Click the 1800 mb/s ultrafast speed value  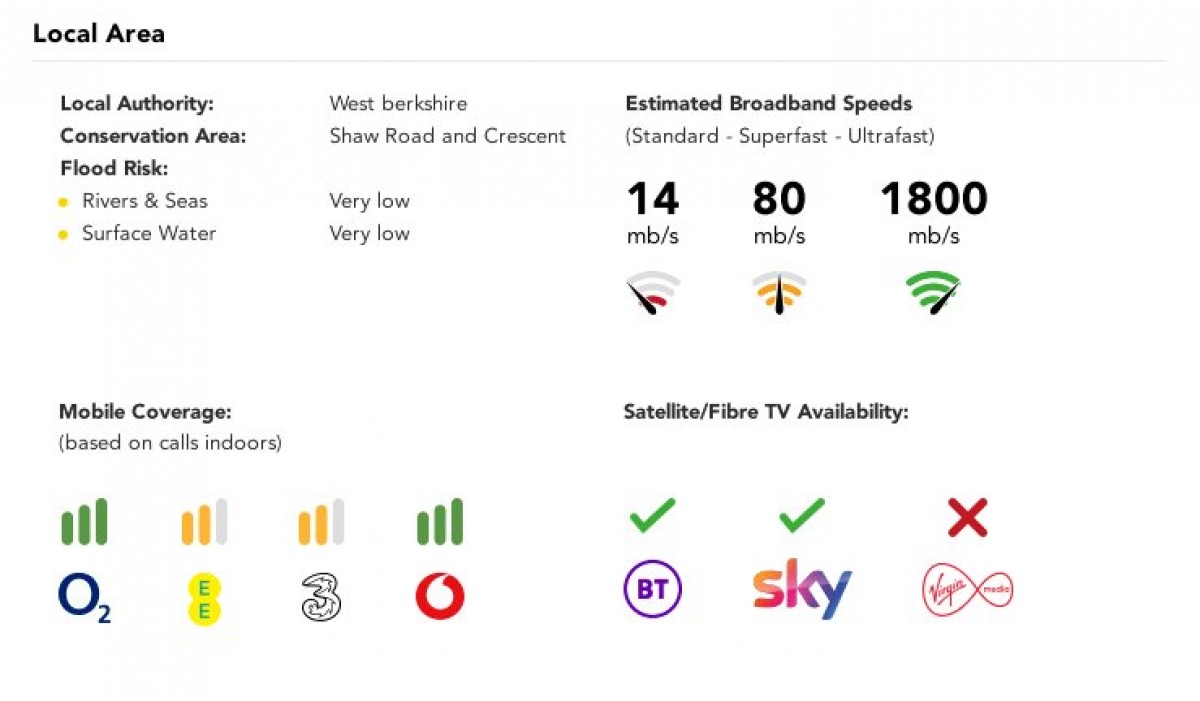point(934,212)
